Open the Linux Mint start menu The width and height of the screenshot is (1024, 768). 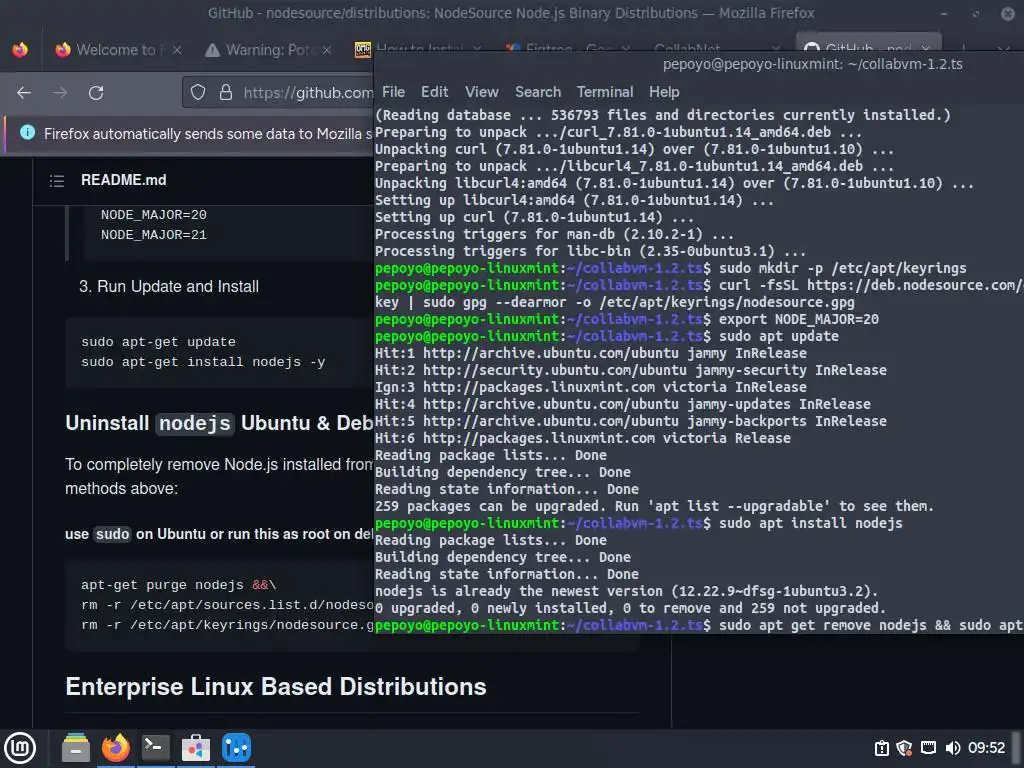pos(20,748)
